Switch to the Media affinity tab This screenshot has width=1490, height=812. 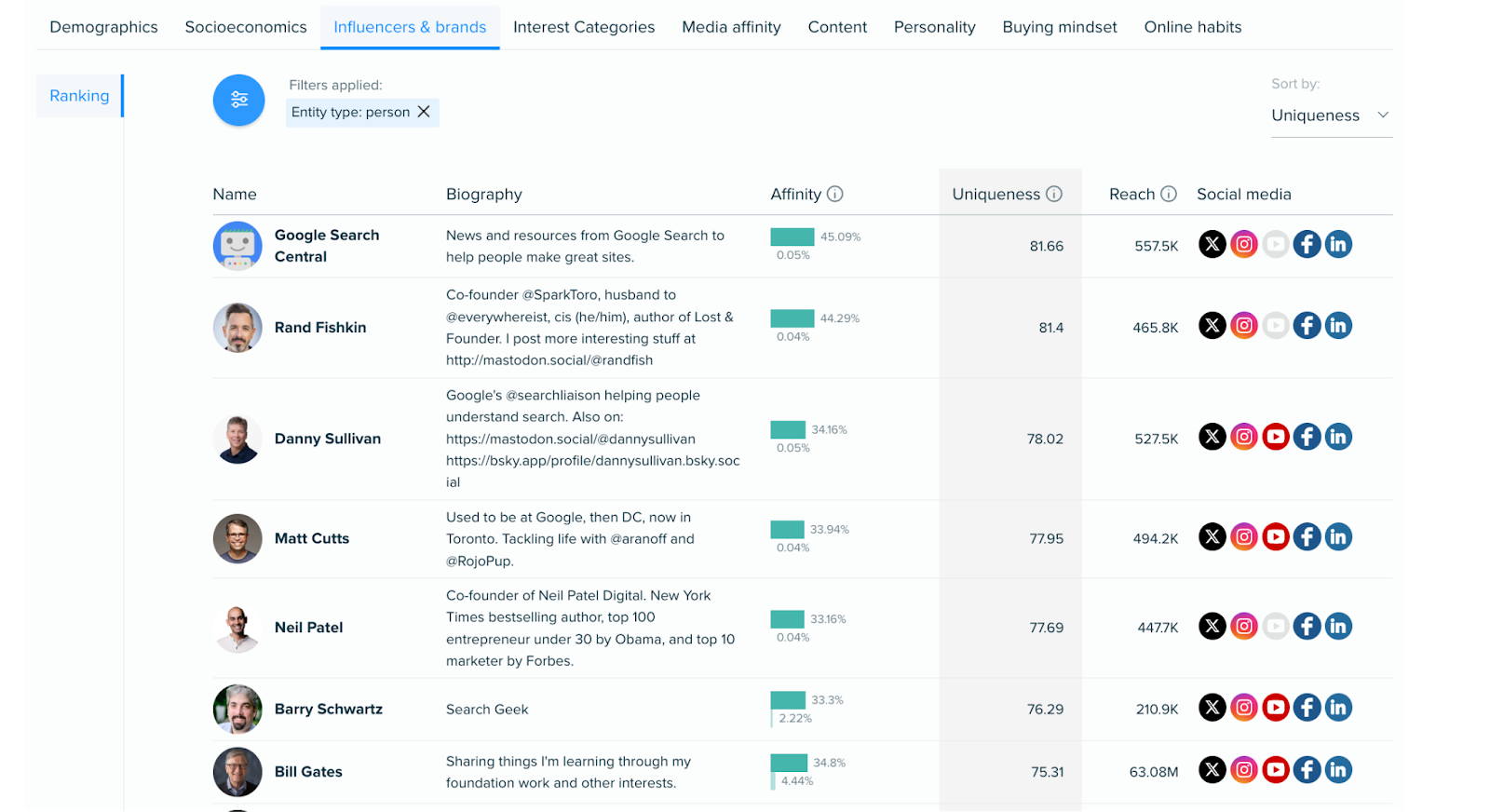(x=731, y=27)
